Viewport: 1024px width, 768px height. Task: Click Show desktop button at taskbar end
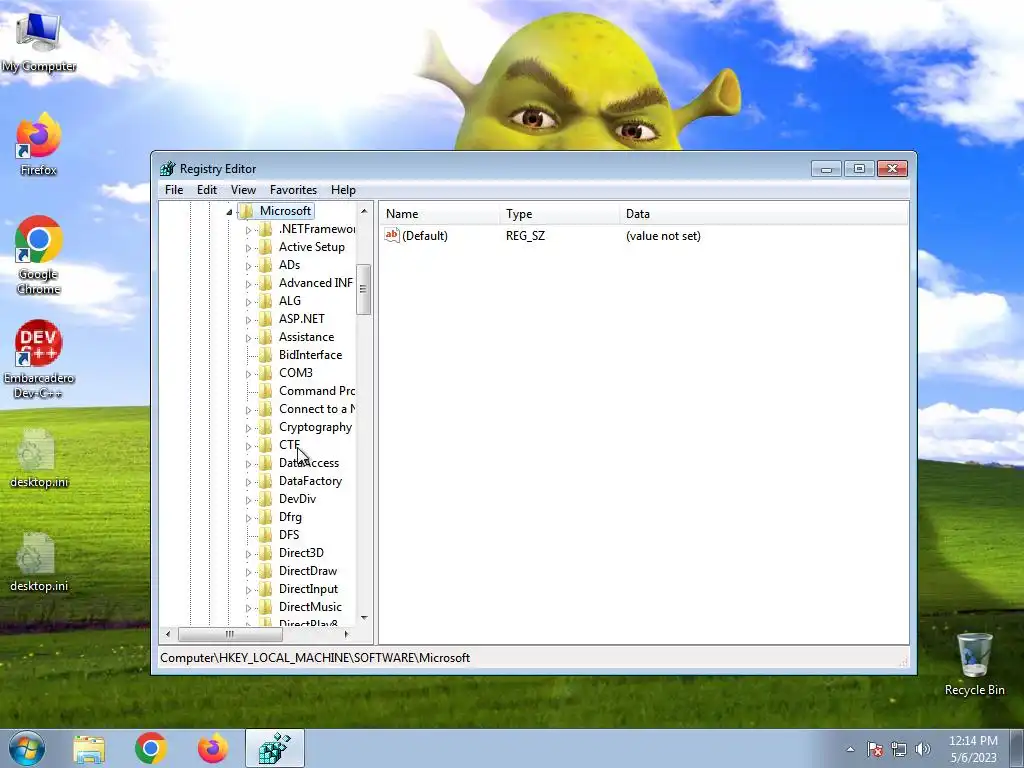[1017, 748]
